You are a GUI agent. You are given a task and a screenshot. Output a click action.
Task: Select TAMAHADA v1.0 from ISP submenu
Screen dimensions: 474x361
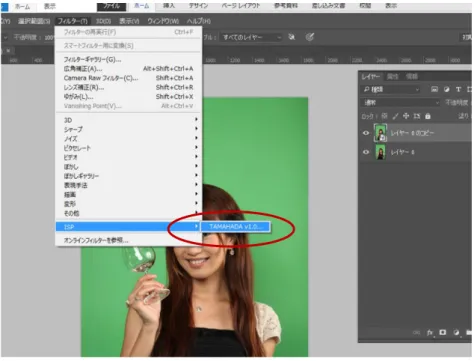click(x=236, y=227)
